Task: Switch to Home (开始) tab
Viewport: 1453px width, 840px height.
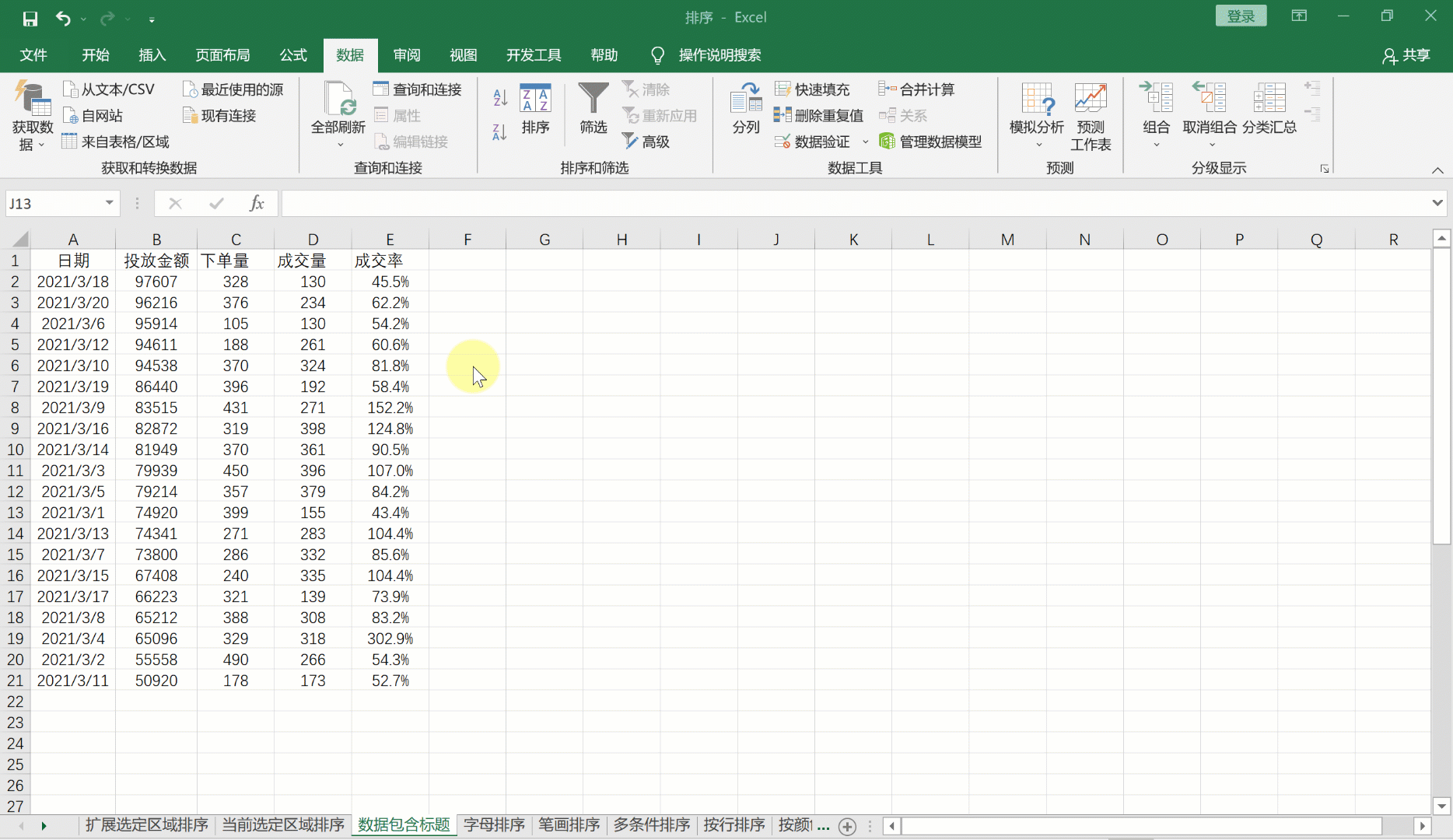Action: [96, 55]
